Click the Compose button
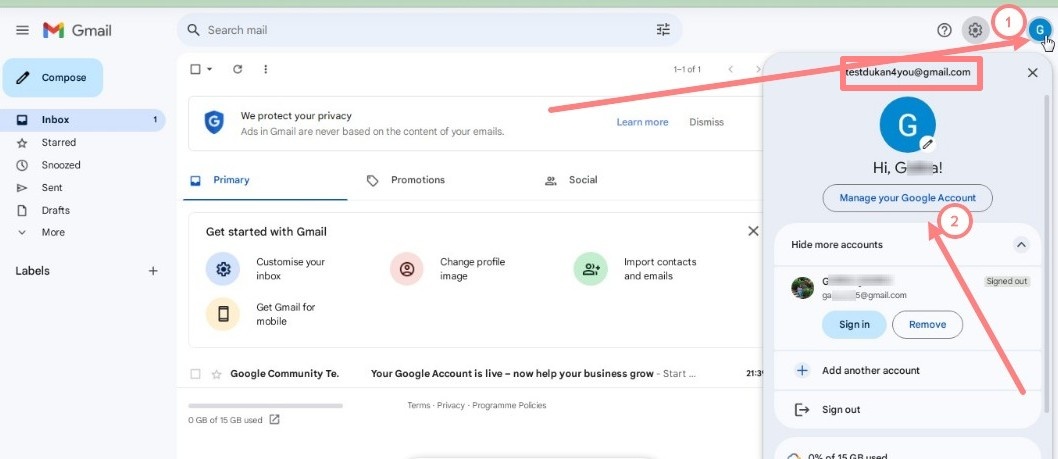This screenshot has width=1058, height=459. click(53, 78)
